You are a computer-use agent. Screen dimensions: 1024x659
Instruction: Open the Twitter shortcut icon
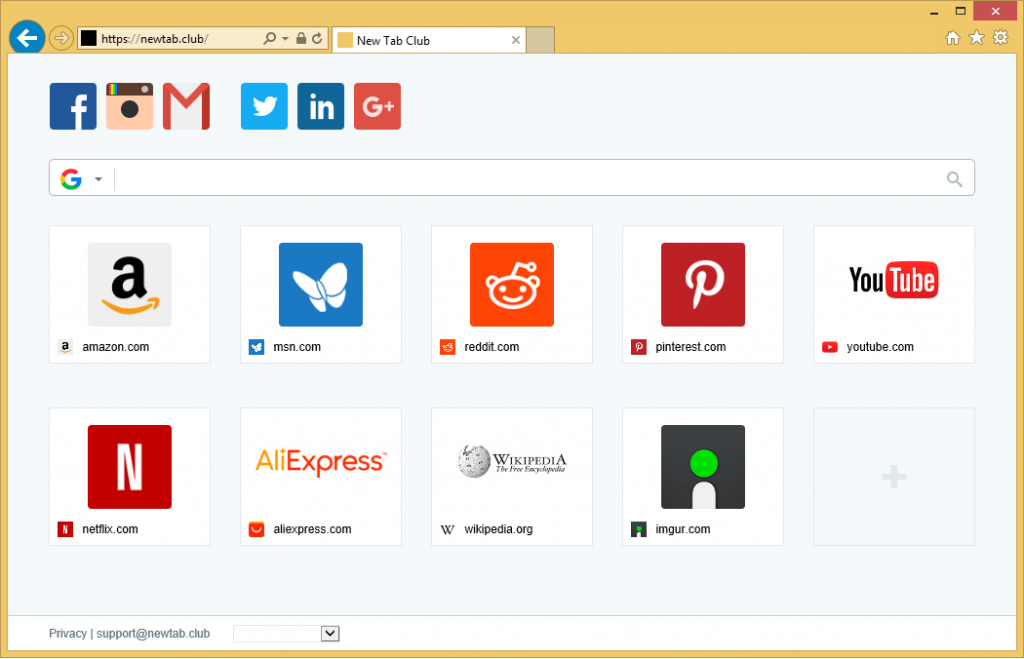(264, 106)
